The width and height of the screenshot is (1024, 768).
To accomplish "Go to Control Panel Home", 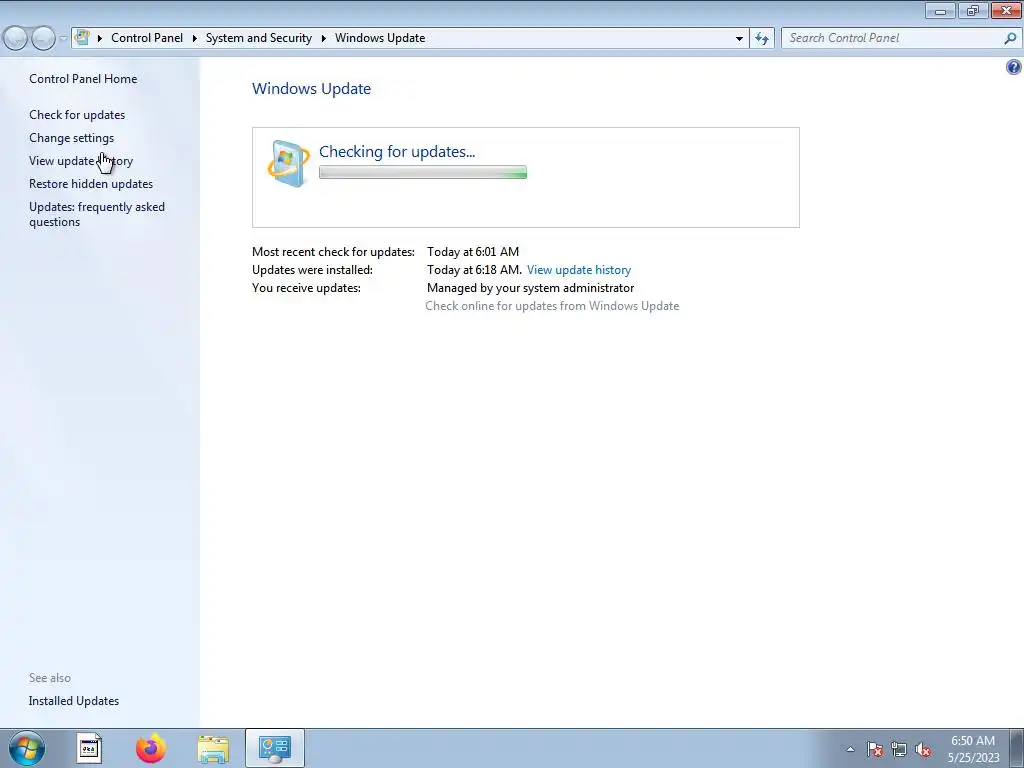I will point(83,78).
